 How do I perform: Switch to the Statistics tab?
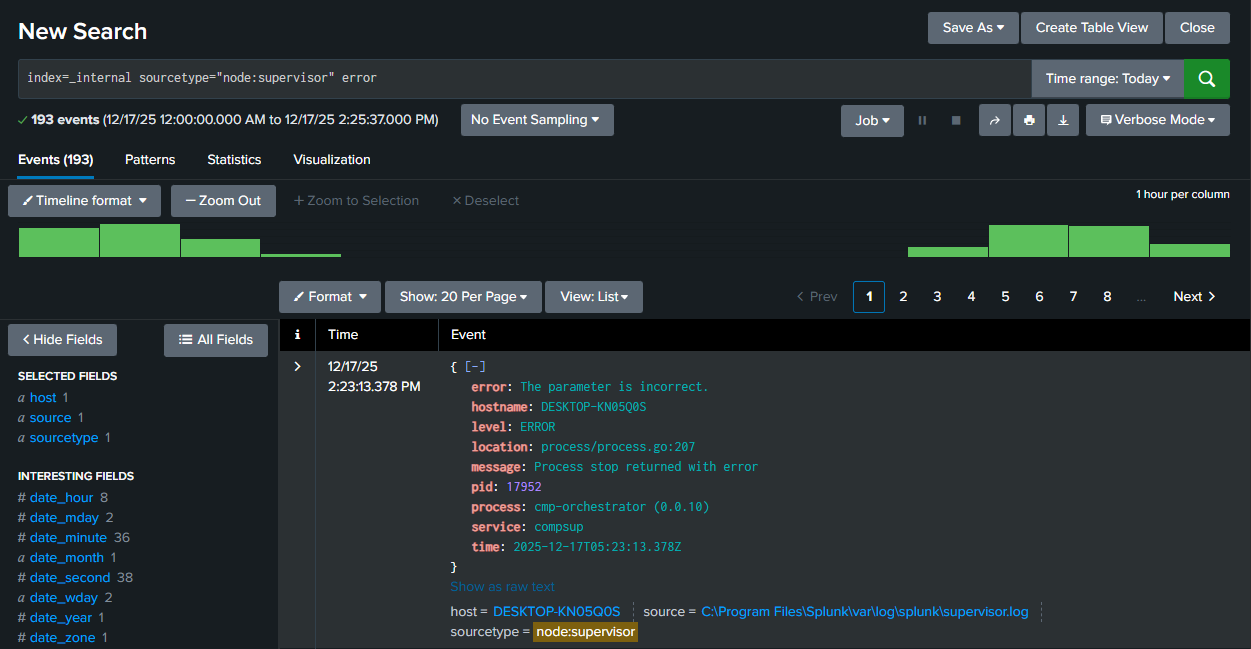234,160
